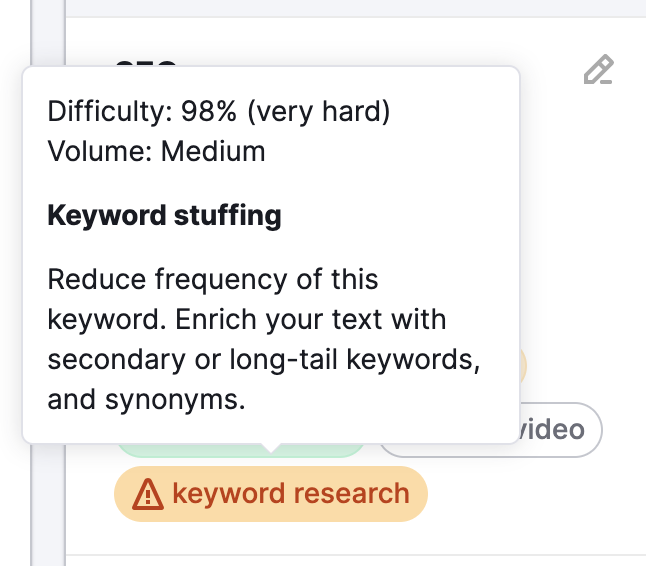Click the pencil edit icon in SEO section
The height and width of the screenshot is (566, 646).
(598, 71)
